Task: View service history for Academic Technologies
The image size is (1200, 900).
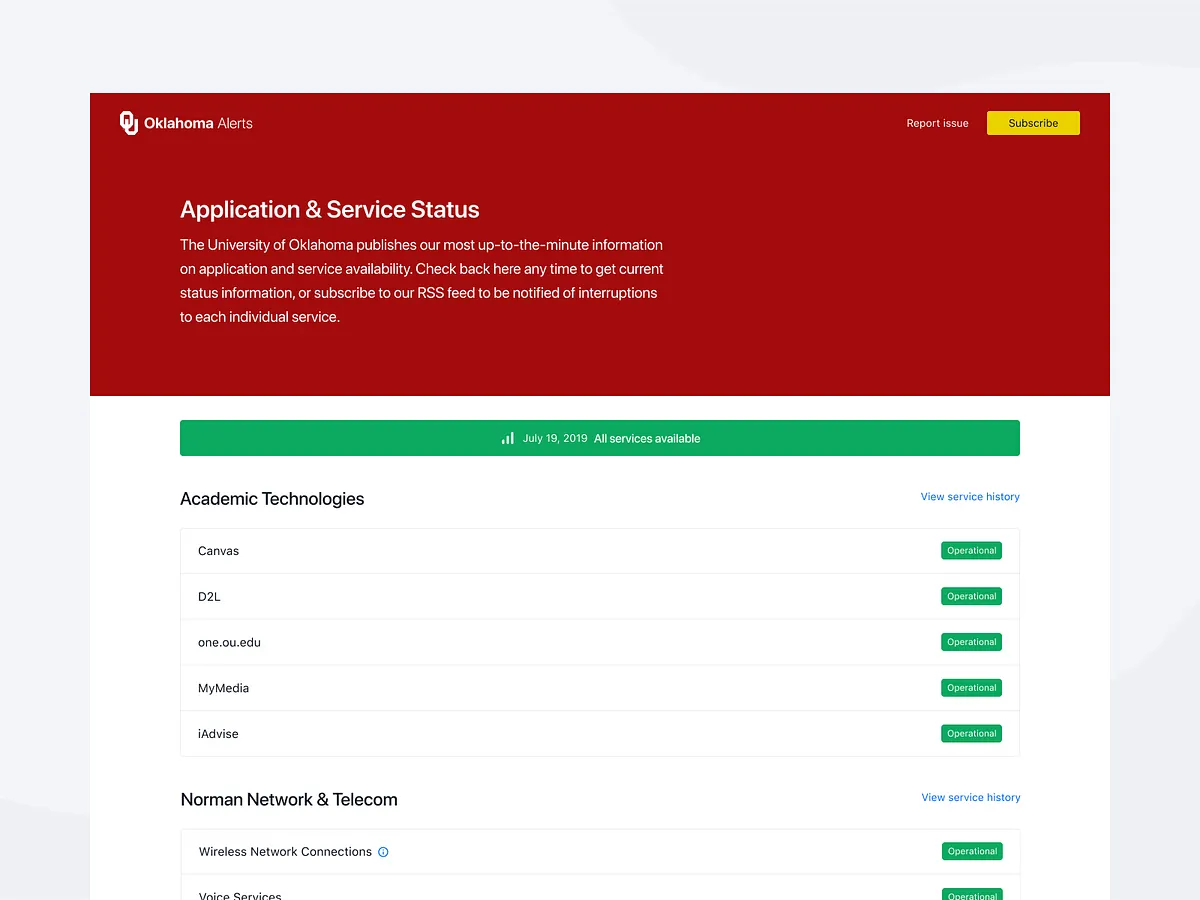Action: pyautogui.click(x=969, y=496)
